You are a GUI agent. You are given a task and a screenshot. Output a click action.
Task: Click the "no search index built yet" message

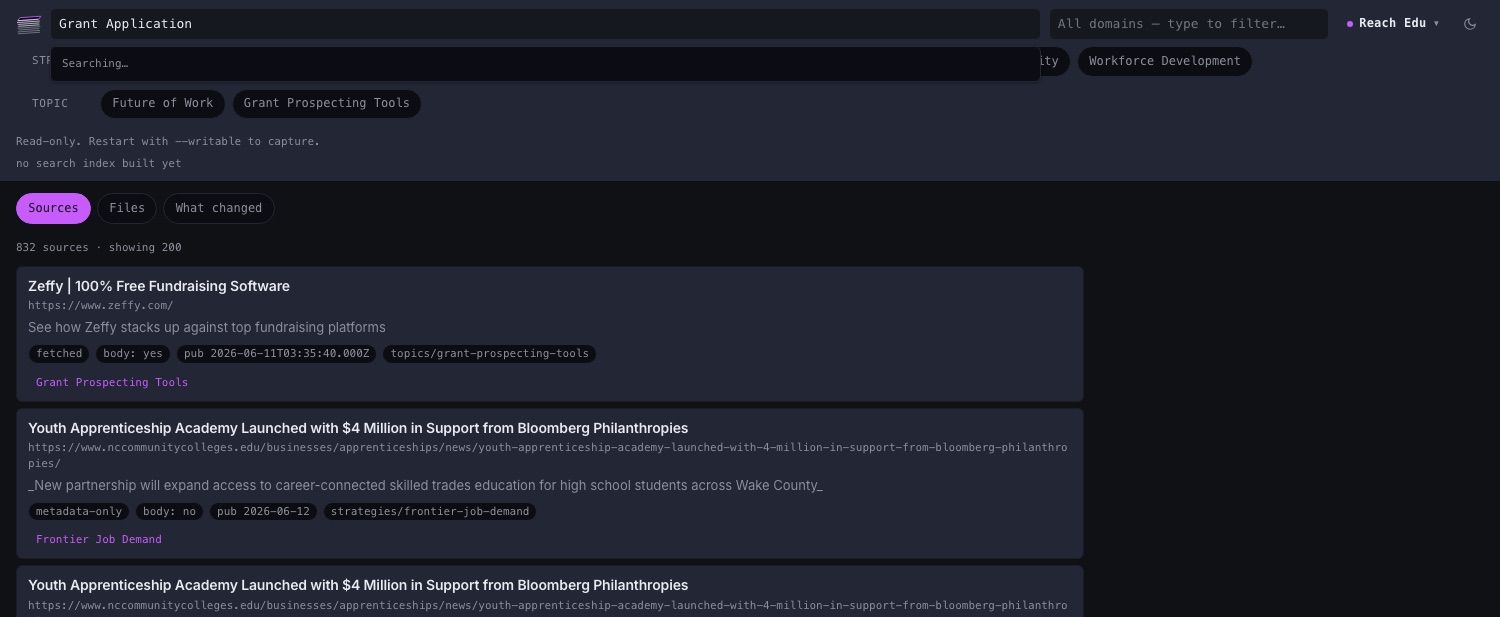click(x=99, y=163)
